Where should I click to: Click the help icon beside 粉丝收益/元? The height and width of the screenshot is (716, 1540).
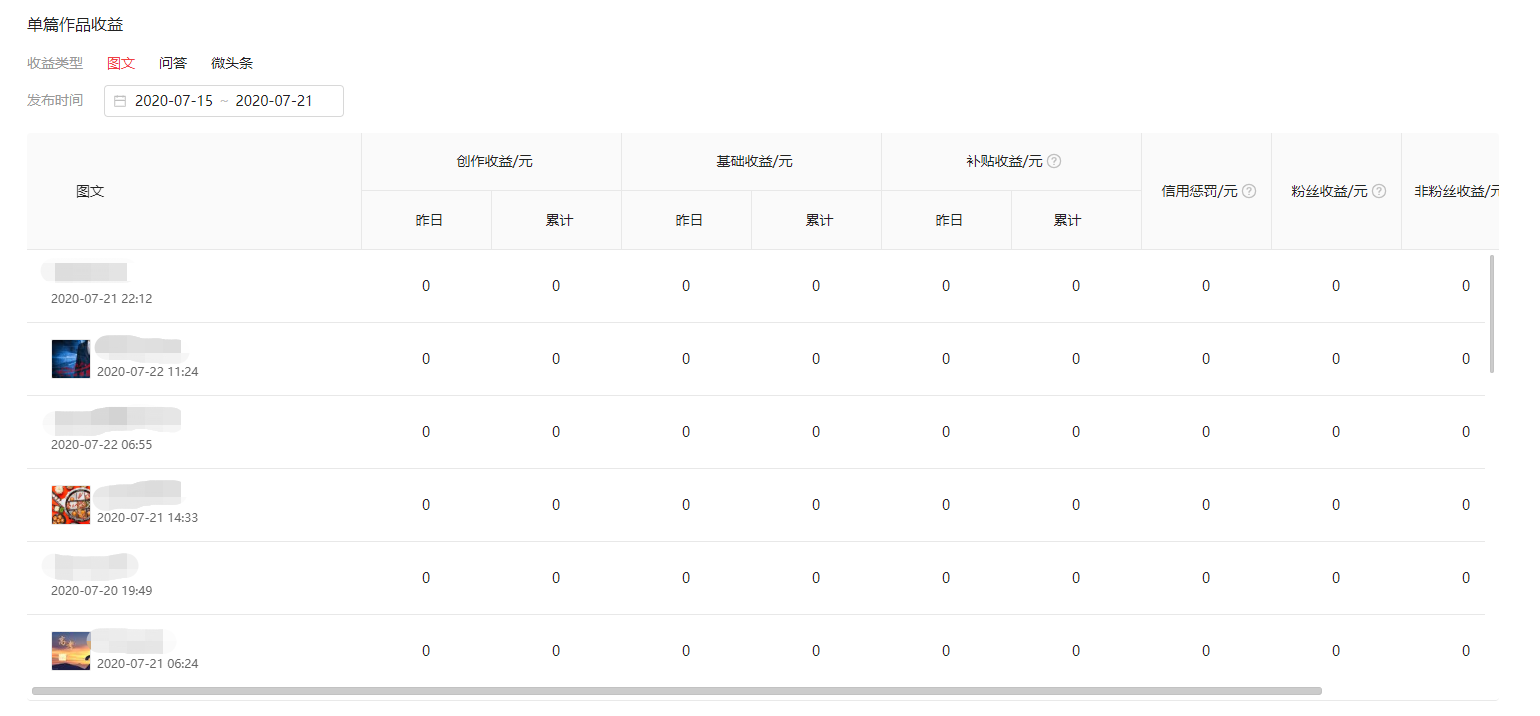pyautogui.click(x=1381, y=191)
